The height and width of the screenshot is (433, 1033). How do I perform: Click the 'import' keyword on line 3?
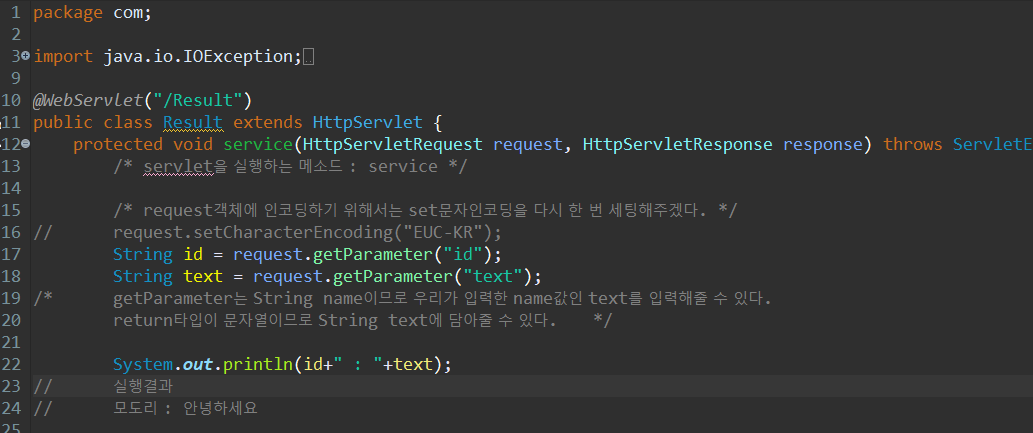[63, 57]
